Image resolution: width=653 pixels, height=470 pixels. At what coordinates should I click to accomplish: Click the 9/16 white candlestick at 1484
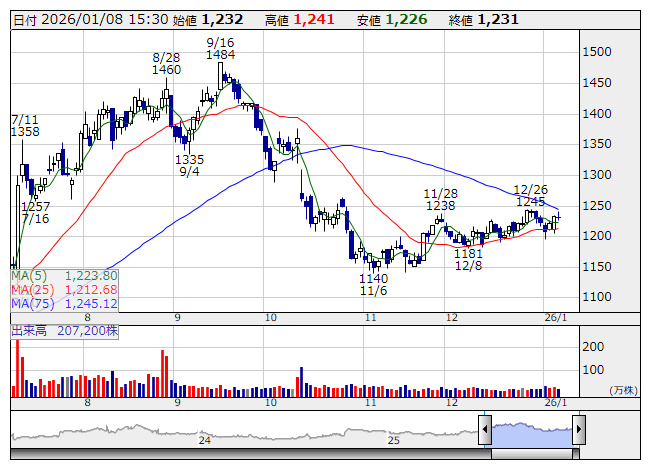(x=220, y=76)
